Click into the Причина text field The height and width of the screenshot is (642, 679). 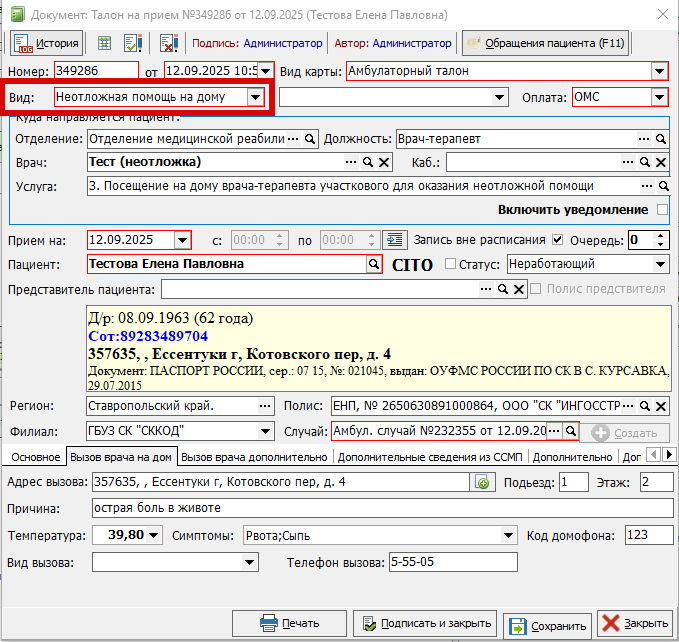click(x=380, y=509)
